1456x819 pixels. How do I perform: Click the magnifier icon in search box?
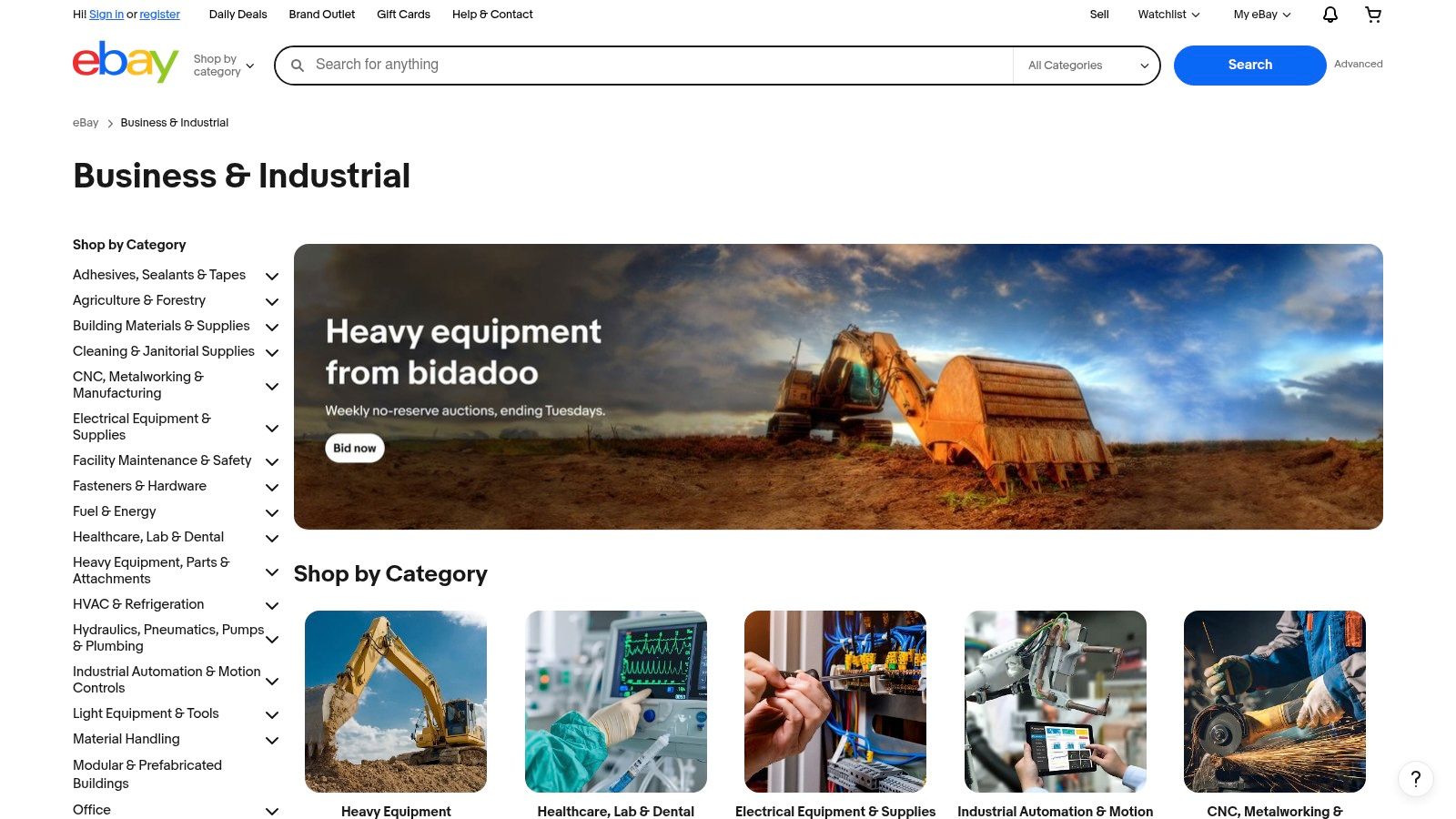298,66
